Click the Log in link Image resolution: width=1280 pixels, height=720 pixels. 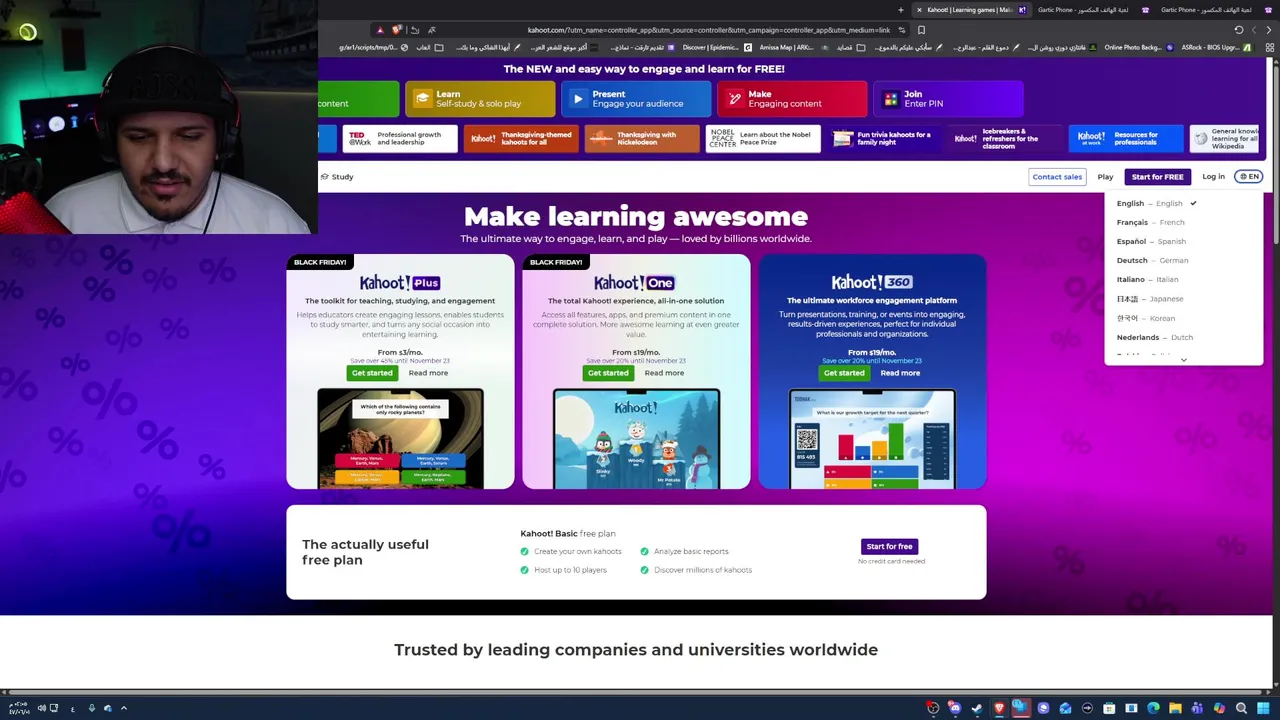tap(1213, 177)
